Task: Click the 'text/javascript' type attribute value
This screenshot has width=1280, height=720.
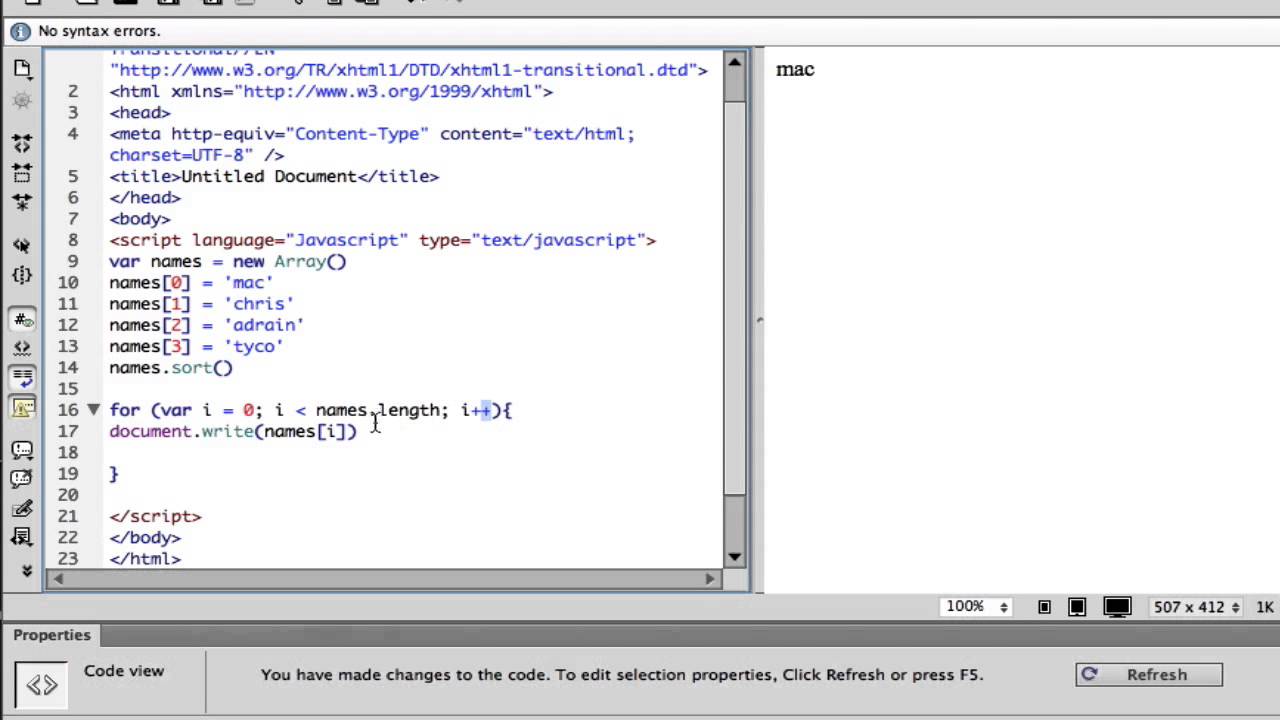Action: (x=559, y=241)
